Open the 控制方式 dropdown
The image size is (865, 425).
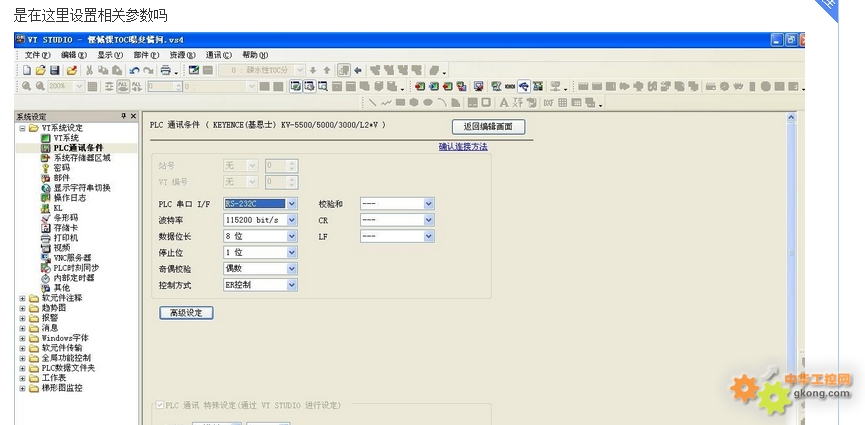[292, 285]
